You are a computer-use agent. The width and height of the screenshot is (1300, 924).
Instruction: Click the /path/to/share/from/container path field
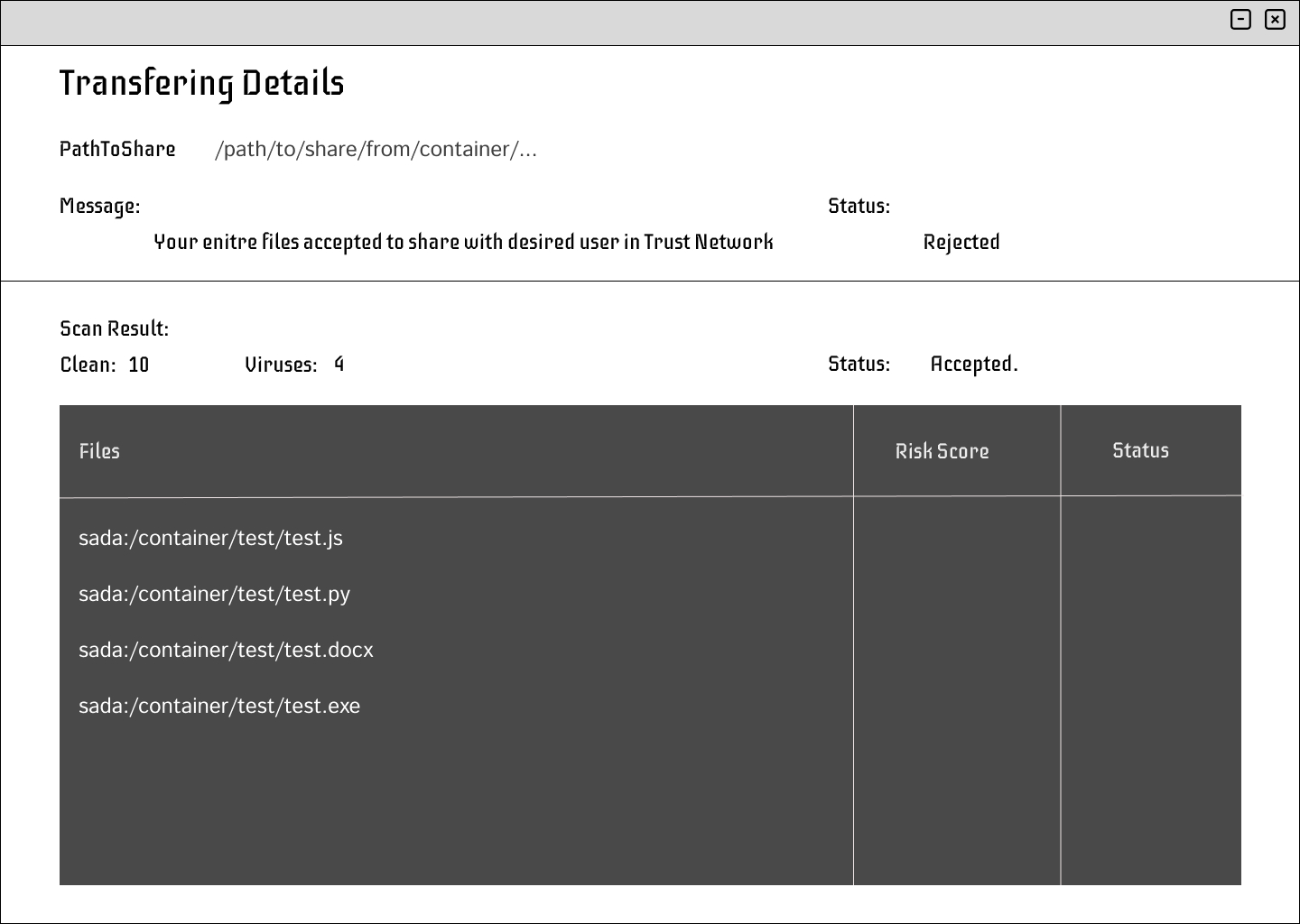click(x=376, y=149)
